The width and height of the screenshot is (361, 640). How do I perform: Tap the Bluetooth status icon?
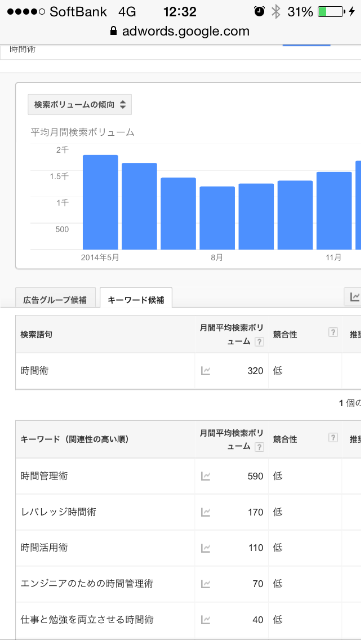click(276, 12)
